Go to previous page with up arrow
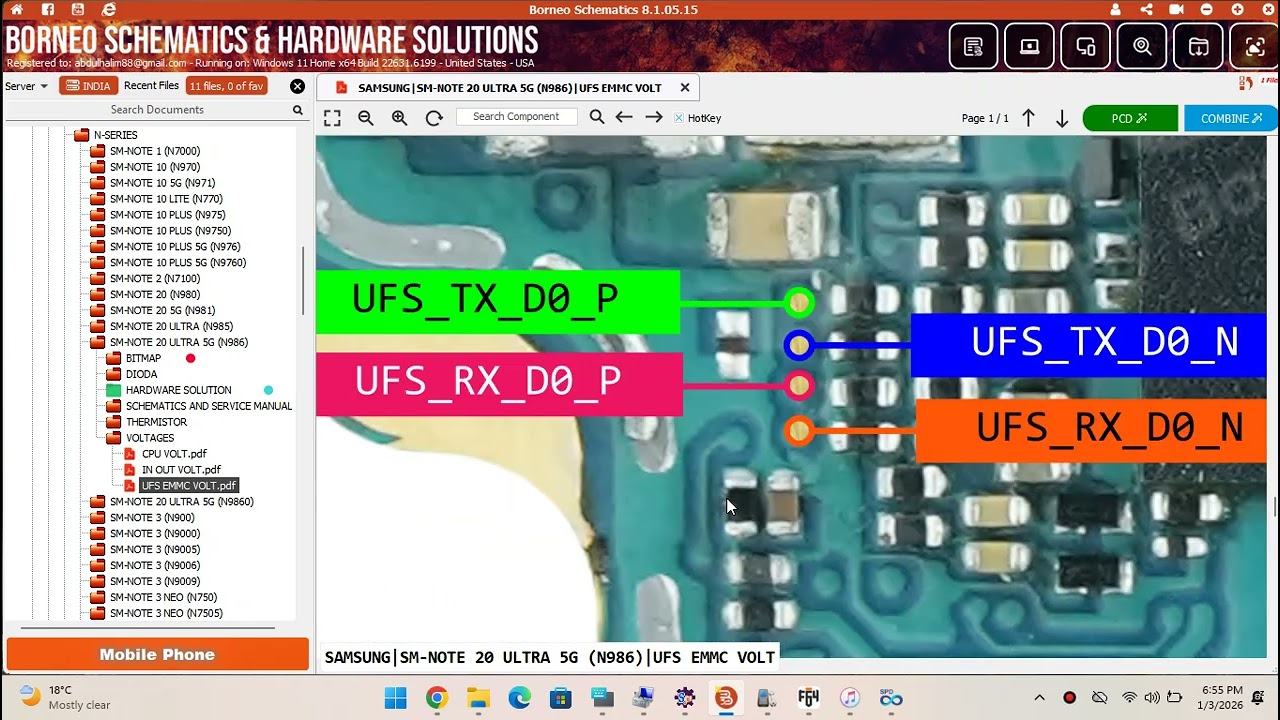 (x=1028, y=118)
